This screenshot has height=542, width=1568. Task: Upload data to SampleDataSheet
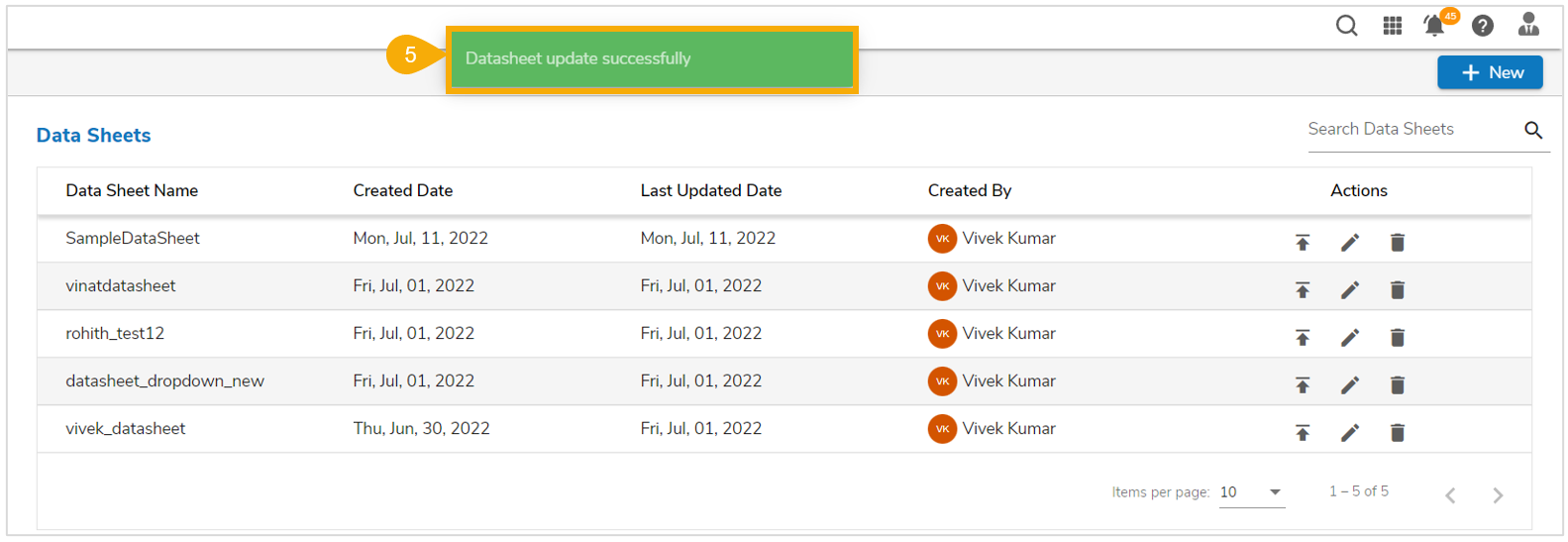click(1303, 243)
